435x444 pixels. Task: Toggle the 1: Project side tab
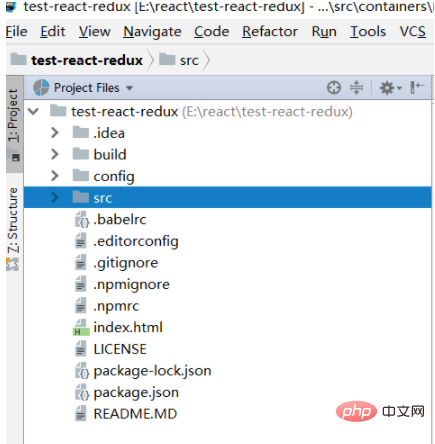pos(14,124)
